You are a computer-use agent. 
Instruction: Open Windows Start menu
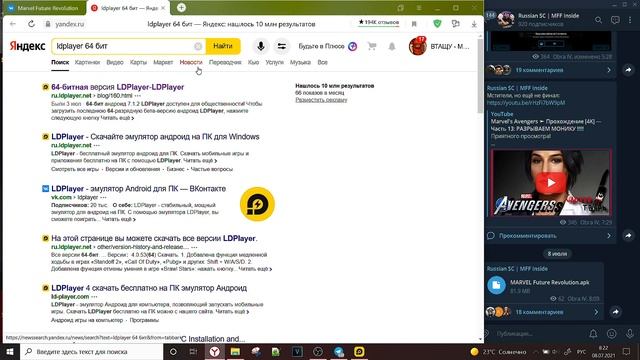pos(10,351)
